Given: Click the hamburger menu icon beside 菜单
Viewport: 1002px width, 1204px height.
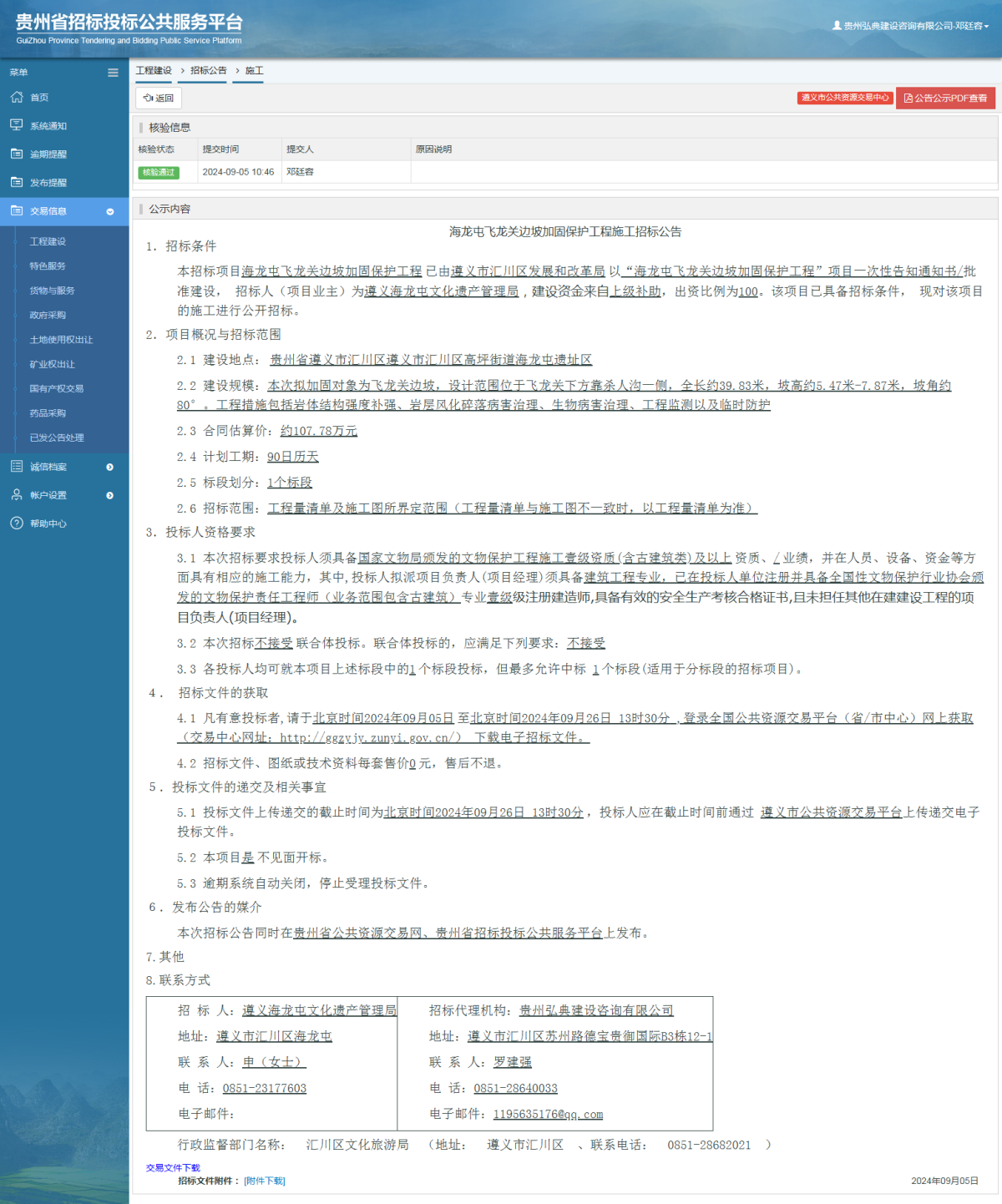Looking at the screenshot, I should pyautogui.click(x=113, y=73).
